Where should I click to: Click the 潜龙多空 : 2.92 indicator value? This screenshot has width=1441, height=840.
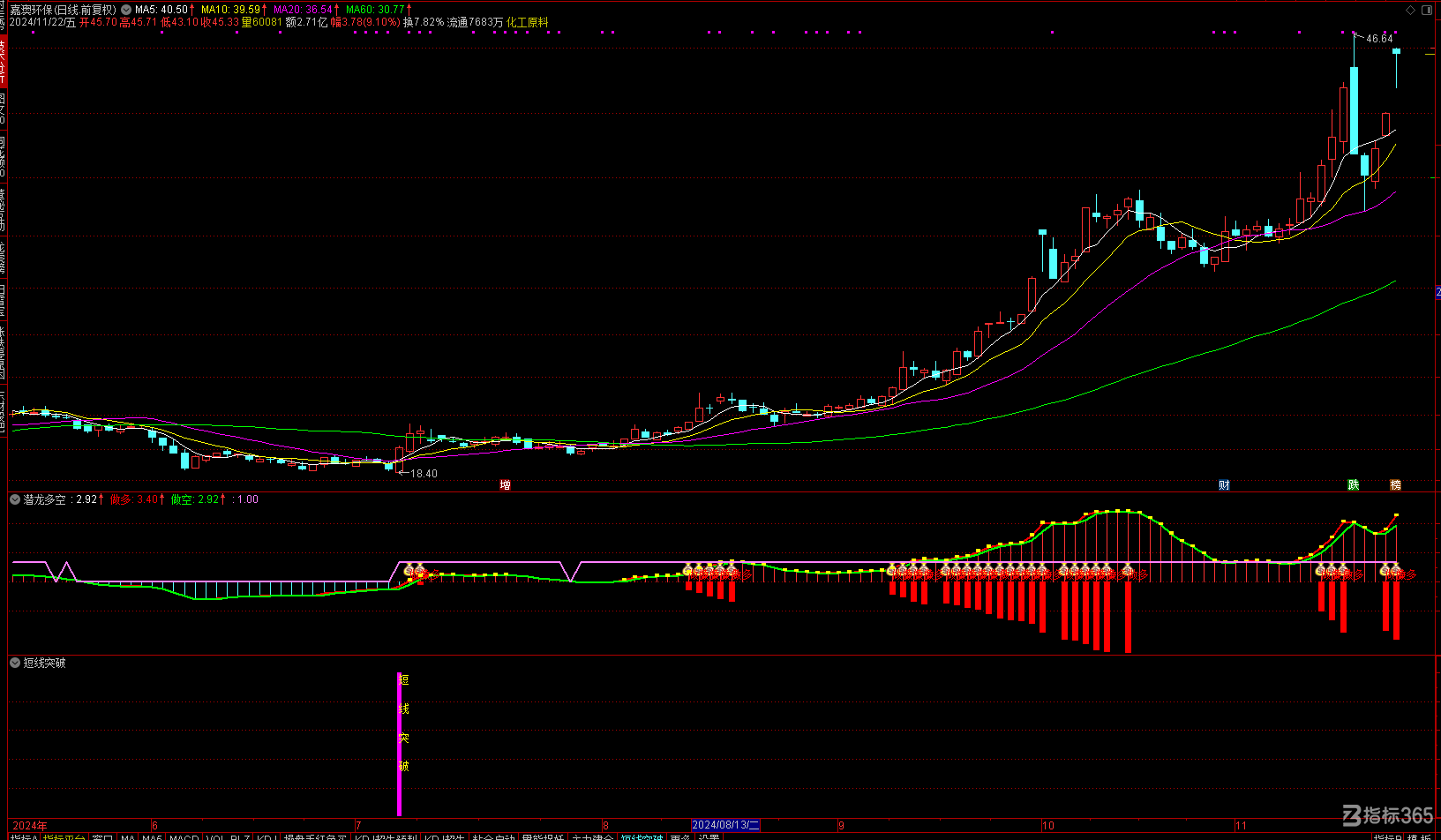coord(62,499)
